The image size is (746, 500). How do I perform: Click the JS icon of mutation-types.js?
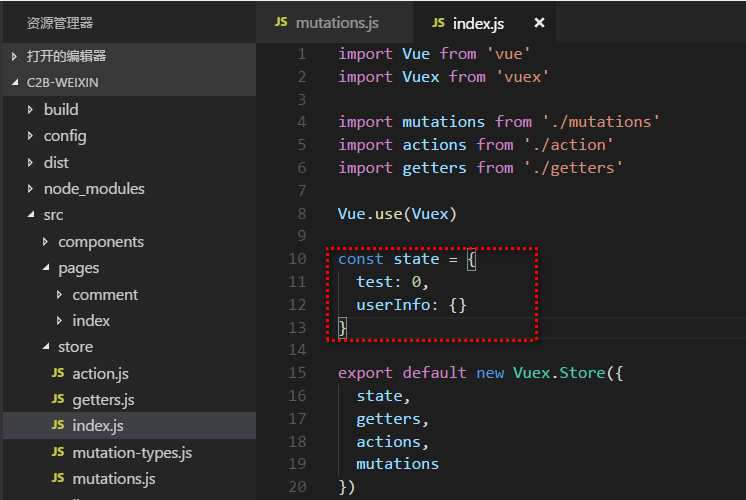(x=58, y=452)
